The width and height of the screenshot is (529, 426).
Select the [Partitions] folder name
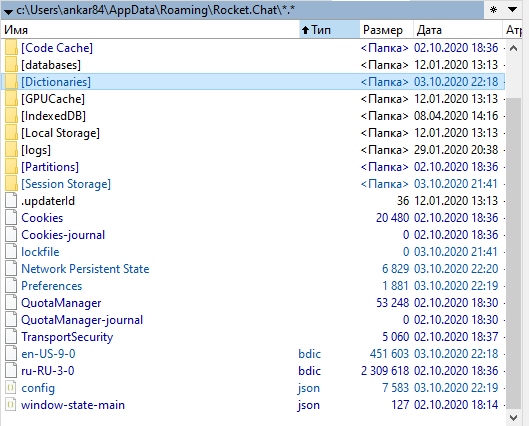click(x=50, y=167)
